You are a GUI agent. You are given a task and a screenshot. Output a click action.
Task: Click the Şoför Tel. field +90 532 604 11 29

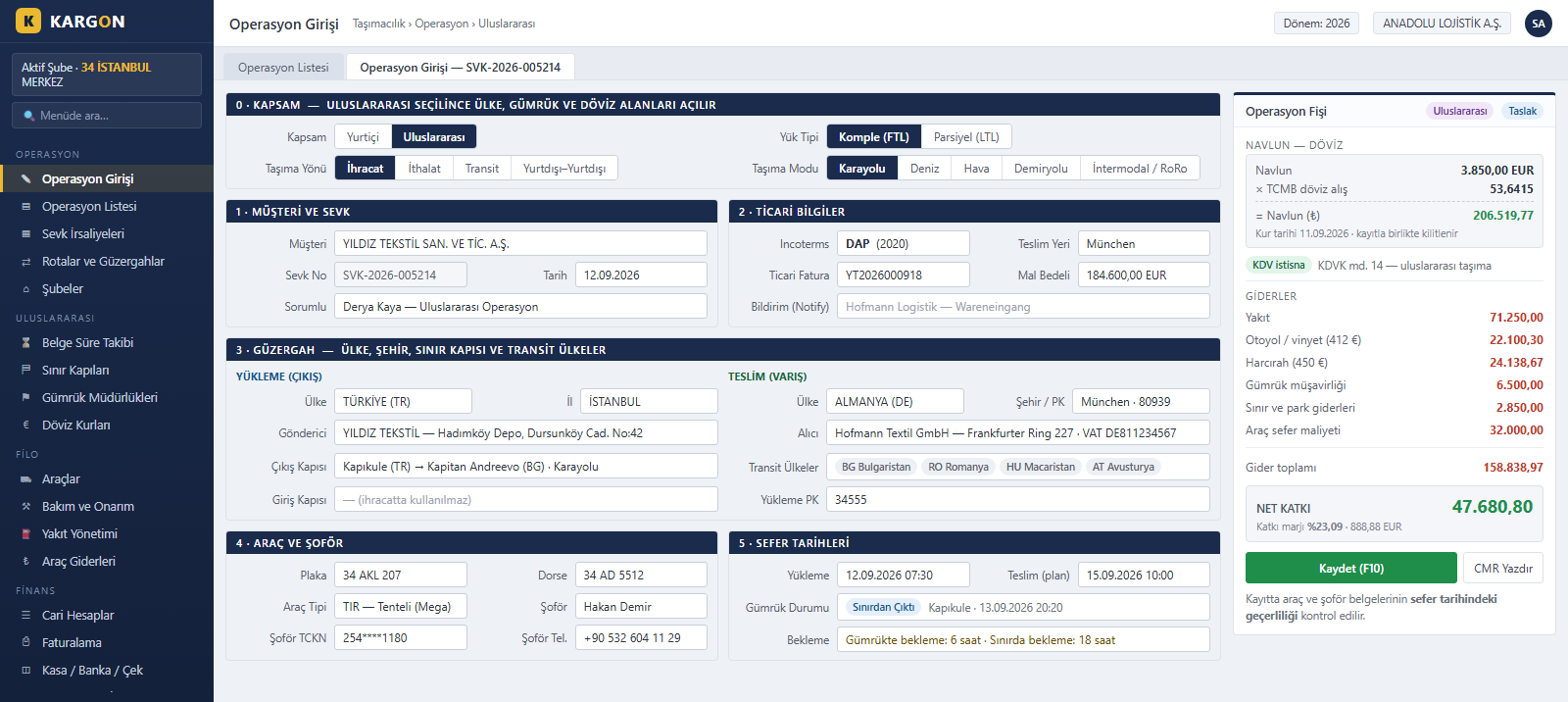[x=641, y=637]
